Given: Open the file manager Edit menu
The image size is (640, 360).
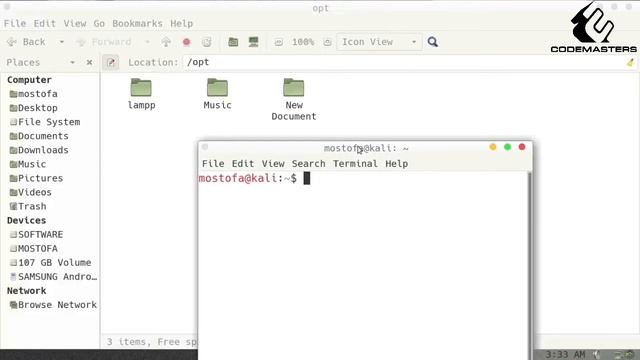Looking at the screenshot, I should tap(44, 23).
